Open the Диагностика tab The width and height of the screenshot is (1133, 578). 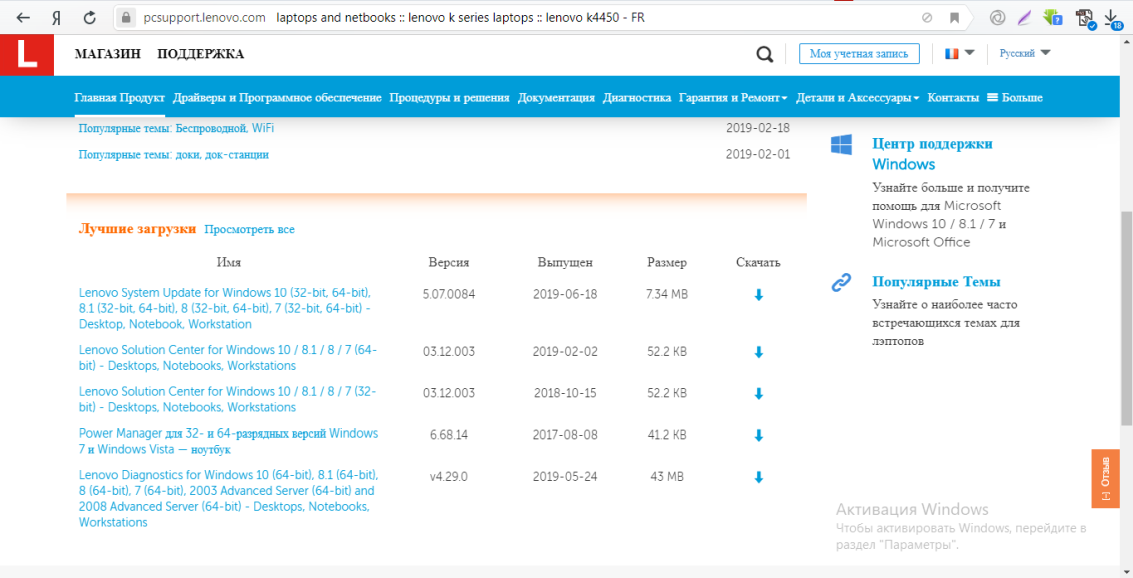637,98
